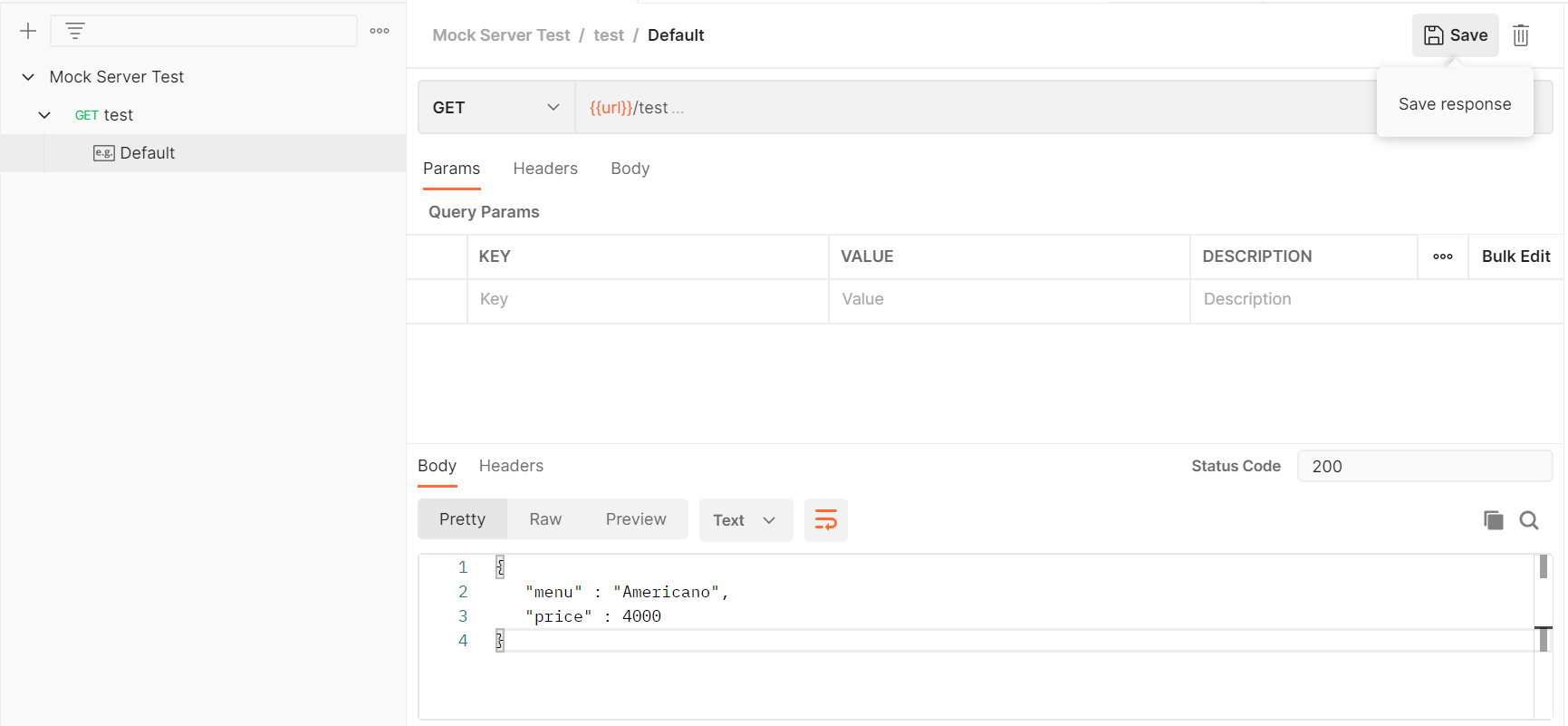The height and width of the screenshot is (726, 1568).
Task: Edit the Status Code field
Action: 1425,466
